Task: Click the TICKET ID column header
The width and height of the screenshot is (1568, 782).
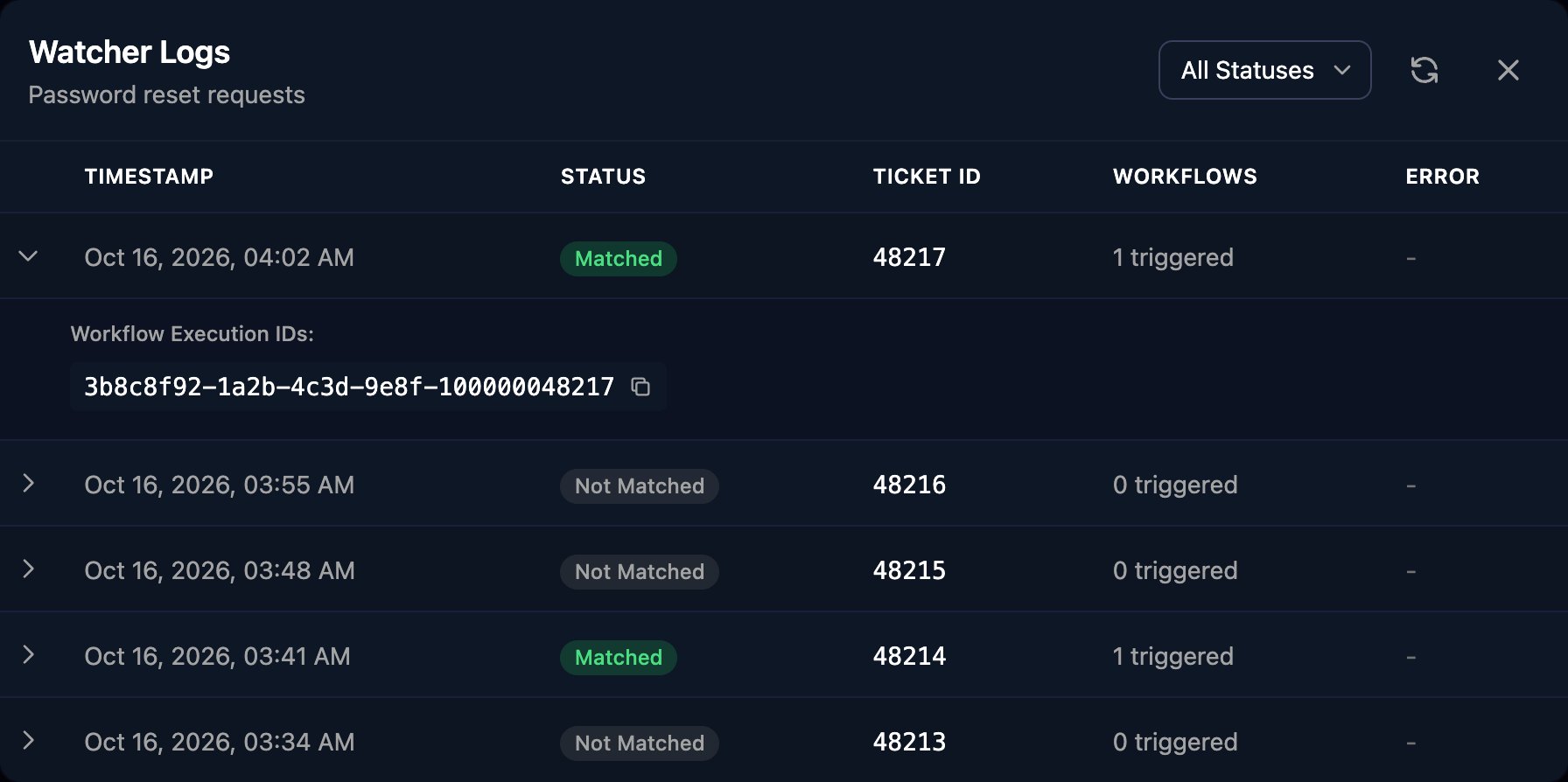Action: point(927,177)
